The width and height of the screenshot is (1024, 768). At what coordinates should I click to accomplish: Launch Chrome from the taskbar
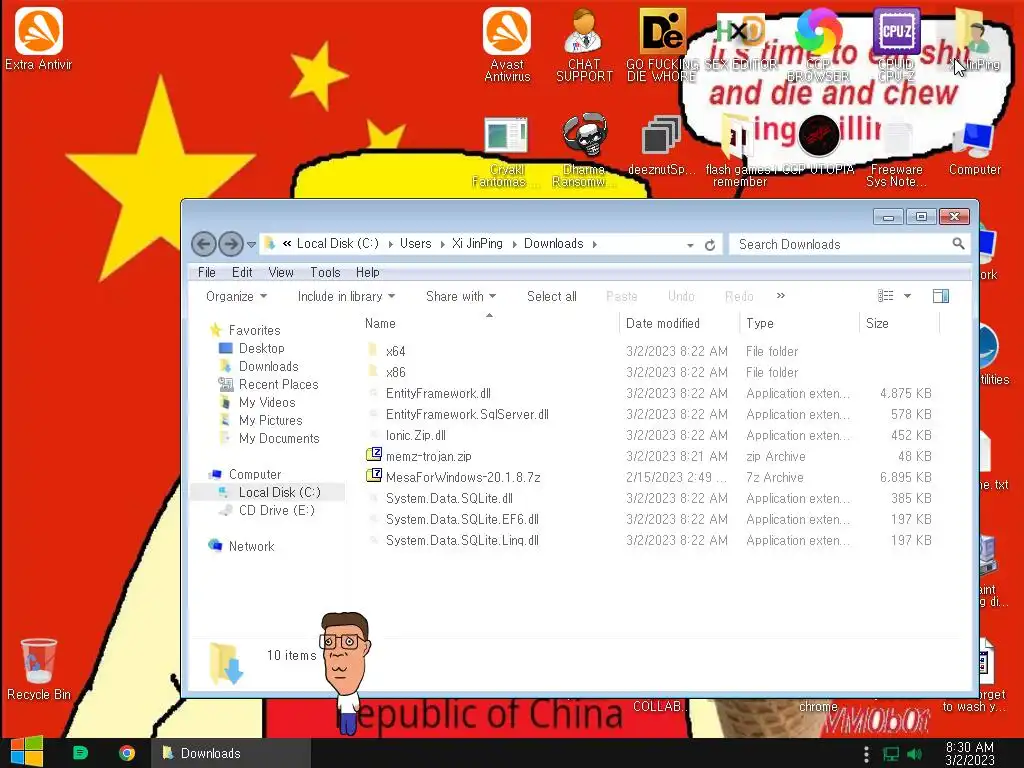[127, 753]
